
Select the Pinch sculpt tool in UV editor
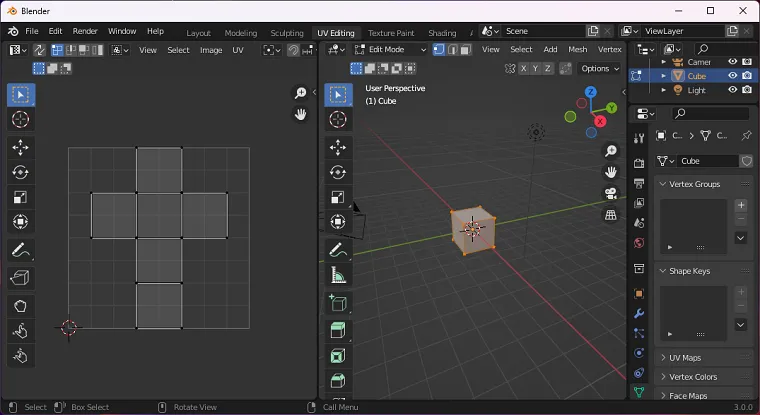click(x=20, y=356)
